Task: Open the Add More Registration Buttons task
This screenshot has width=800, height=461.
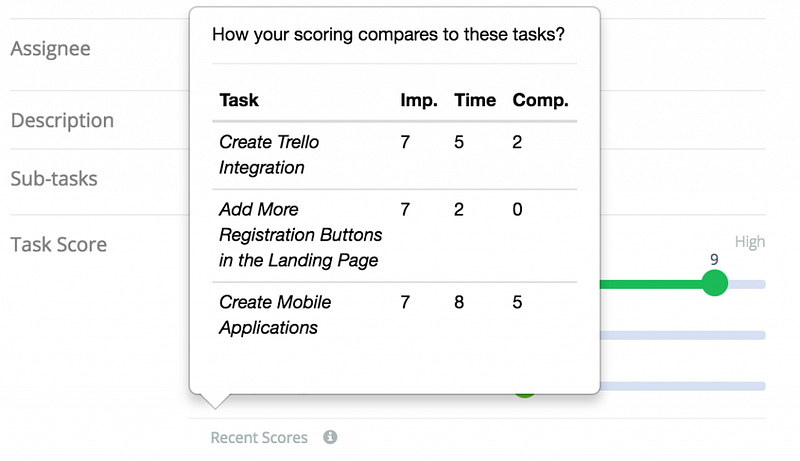Action: point(300,235)
